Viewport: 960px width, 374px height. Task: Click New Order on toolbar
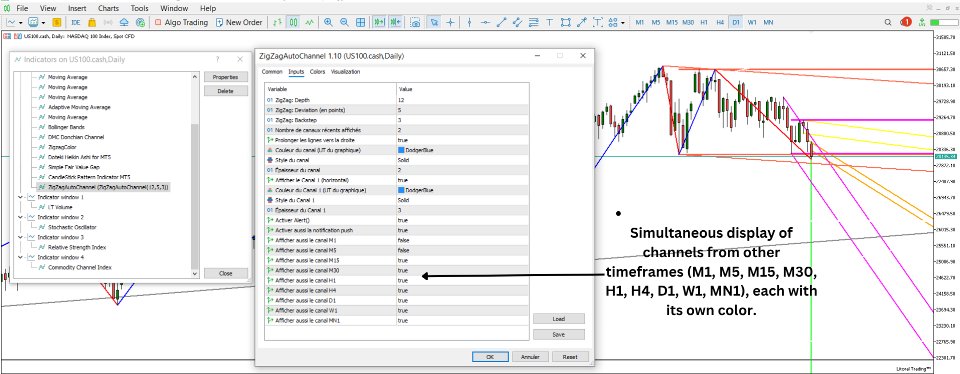point(239,22)
